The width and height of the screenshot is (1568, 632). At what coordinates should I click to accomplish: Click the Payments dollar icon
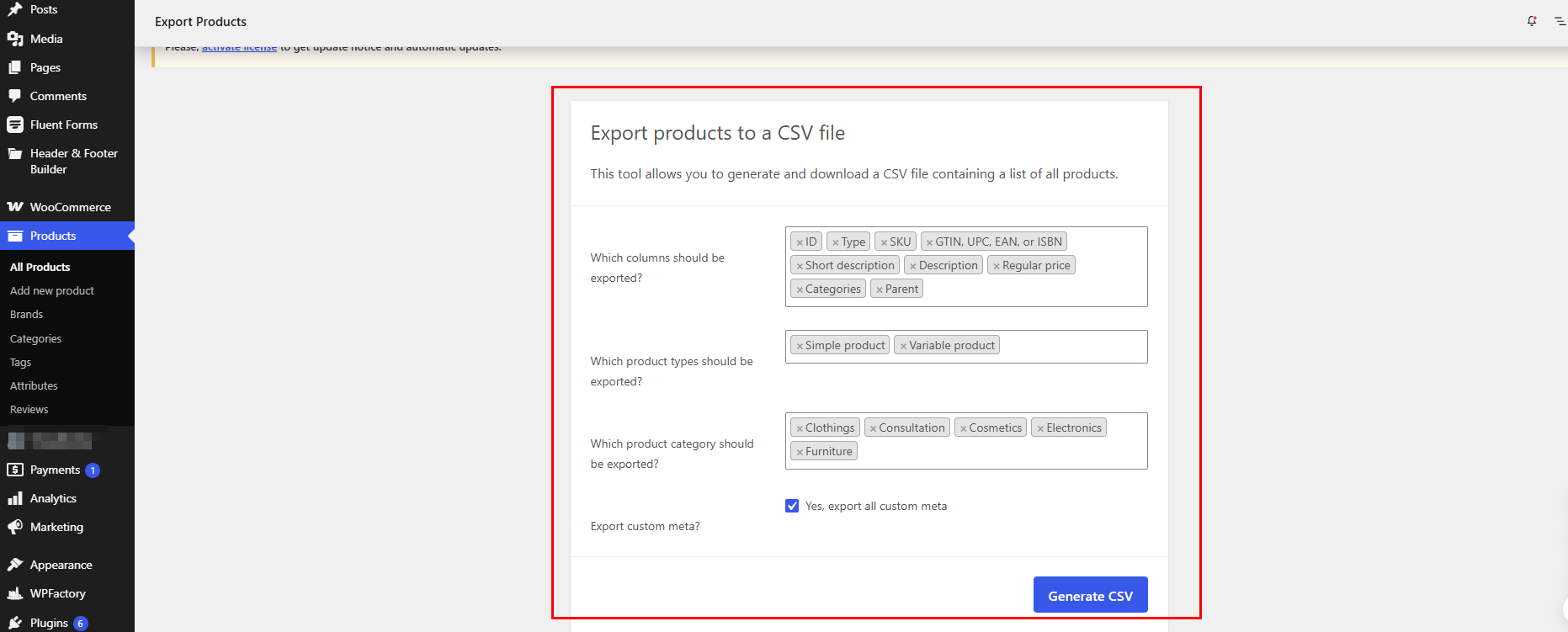pyautogui.click(x=15, y=470)
